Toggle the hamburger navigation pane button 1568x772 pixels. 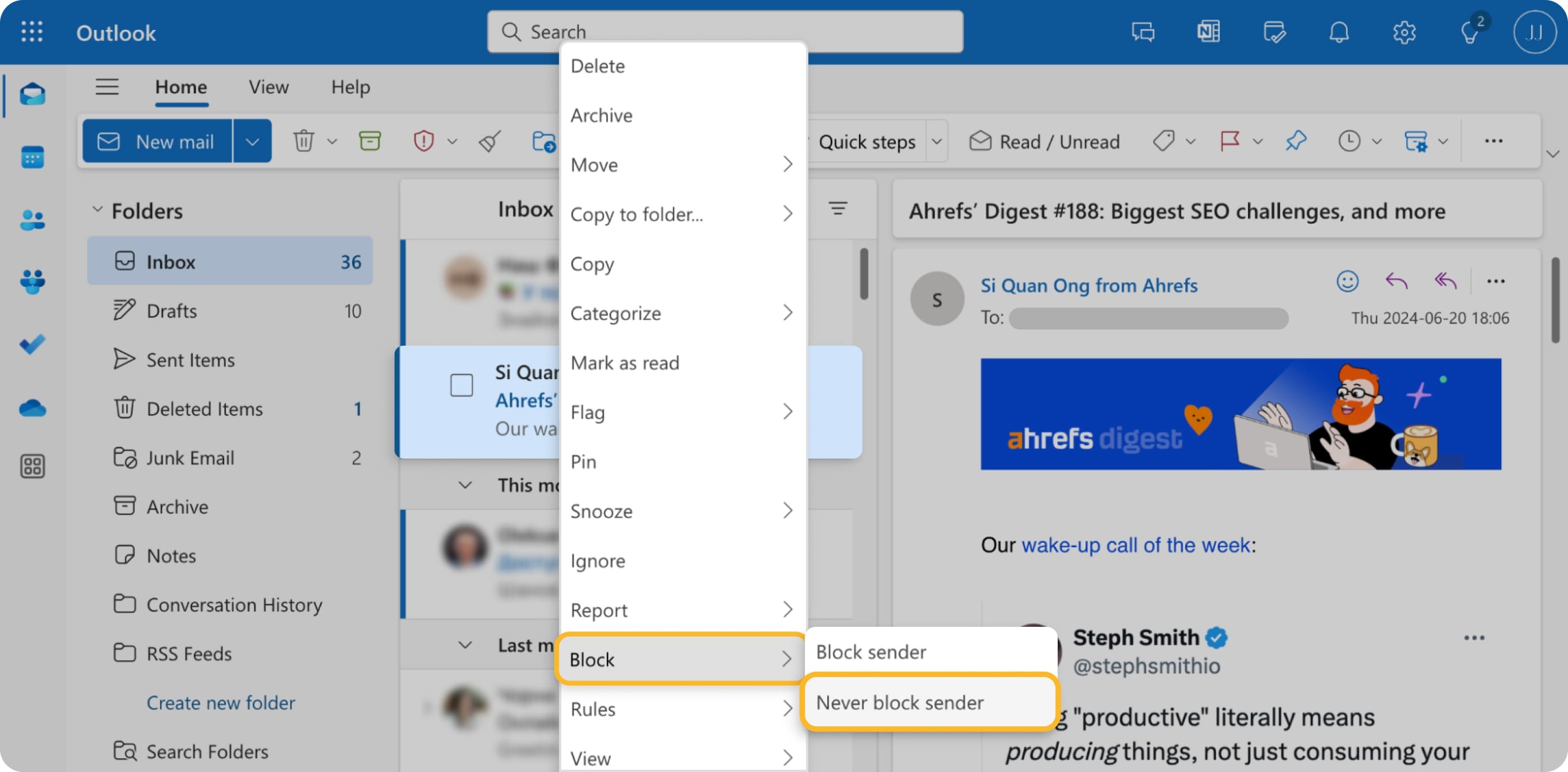(x=107, y=87)
